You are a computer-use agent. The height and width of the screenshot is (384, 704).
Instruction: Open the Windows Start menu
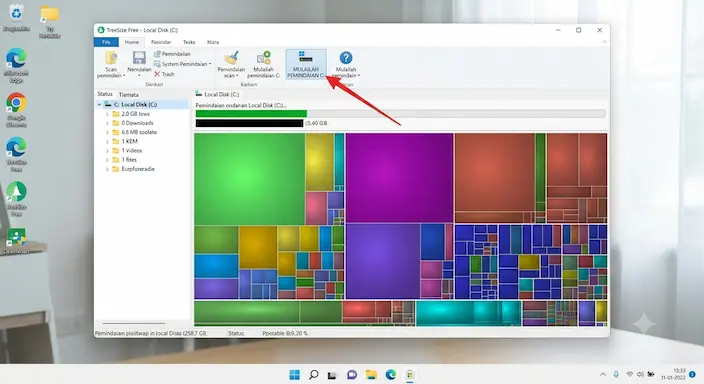tap(295, 375)
